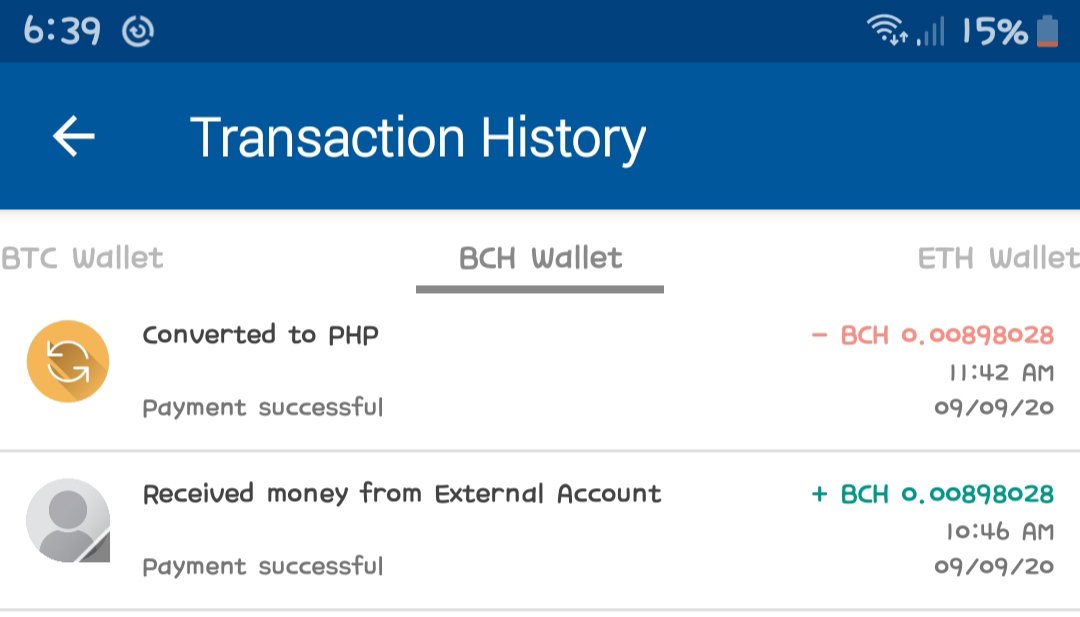Tap the 11:42 AM transaction timestamp
Image resolution: width=1080 pixels, height=617 pixels.
(1001, 373)
